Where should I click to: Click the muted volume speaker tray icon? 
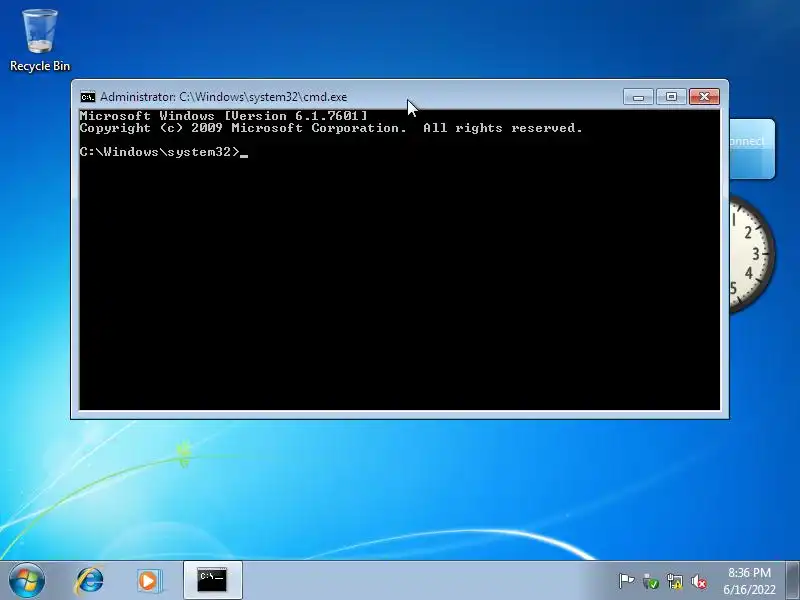pyautogui.click(x=699, y=581)
